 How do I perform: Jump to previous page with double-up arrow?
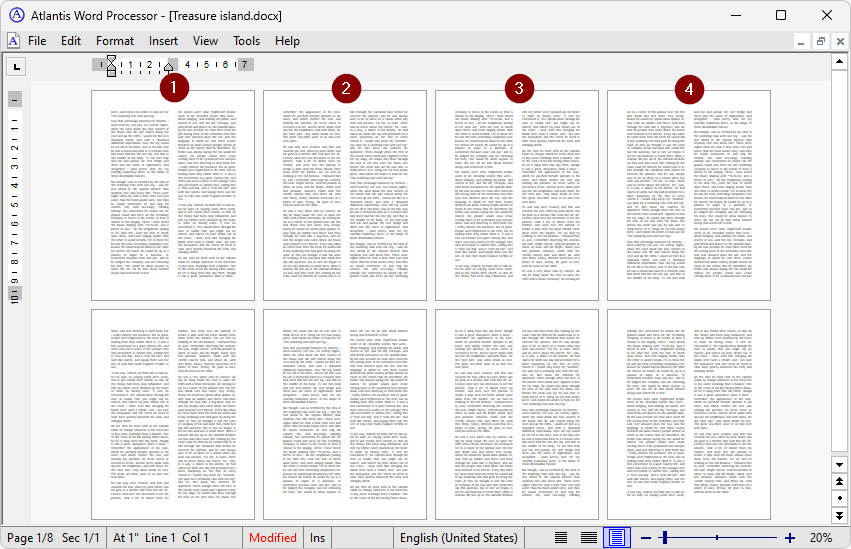840,481
